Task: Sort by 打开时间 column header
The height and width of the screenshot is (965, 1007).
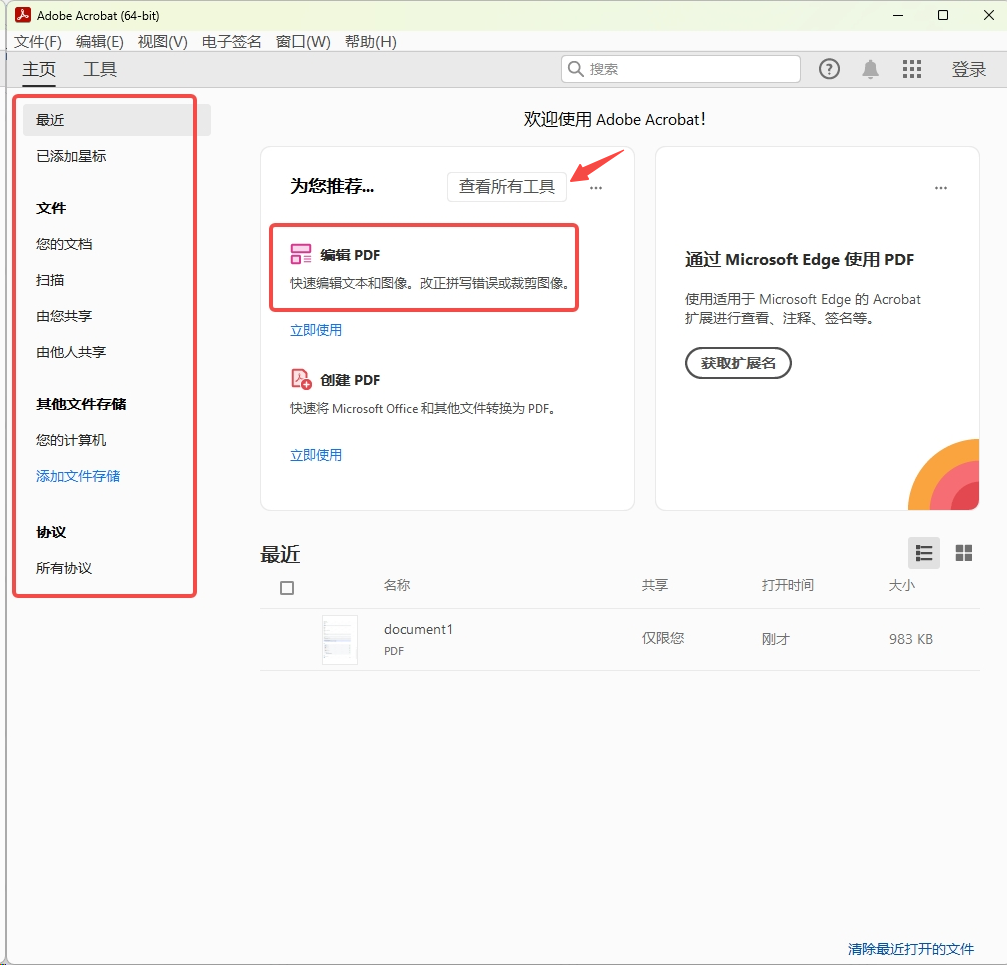Action: pyautogui.click(x=788, y=585)
